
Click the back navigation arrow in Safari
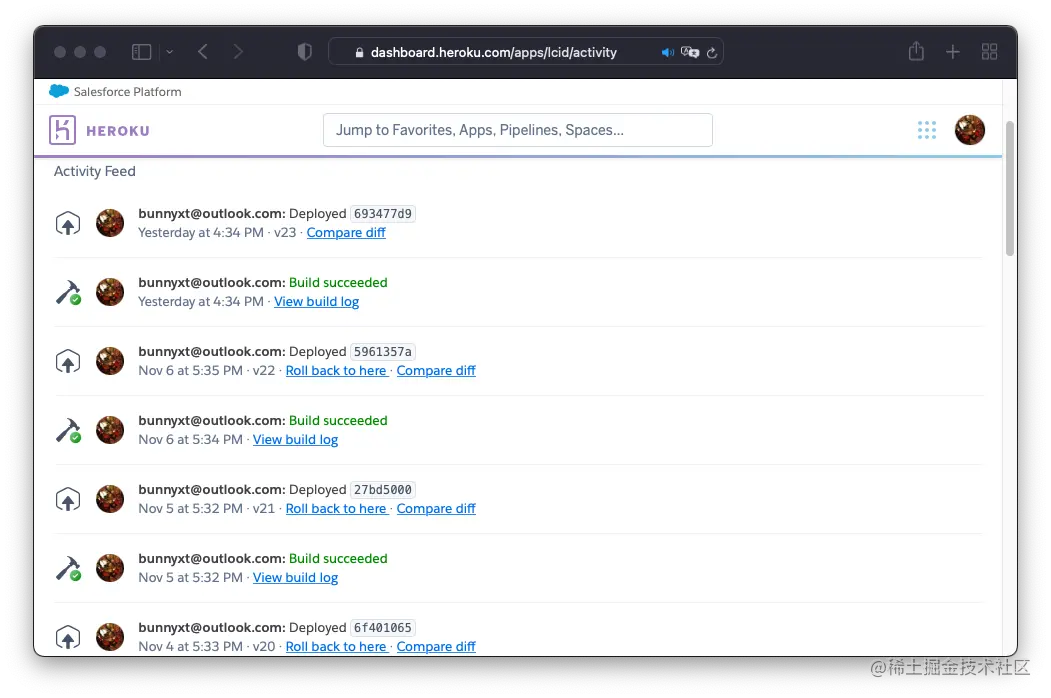coord(203,51)
